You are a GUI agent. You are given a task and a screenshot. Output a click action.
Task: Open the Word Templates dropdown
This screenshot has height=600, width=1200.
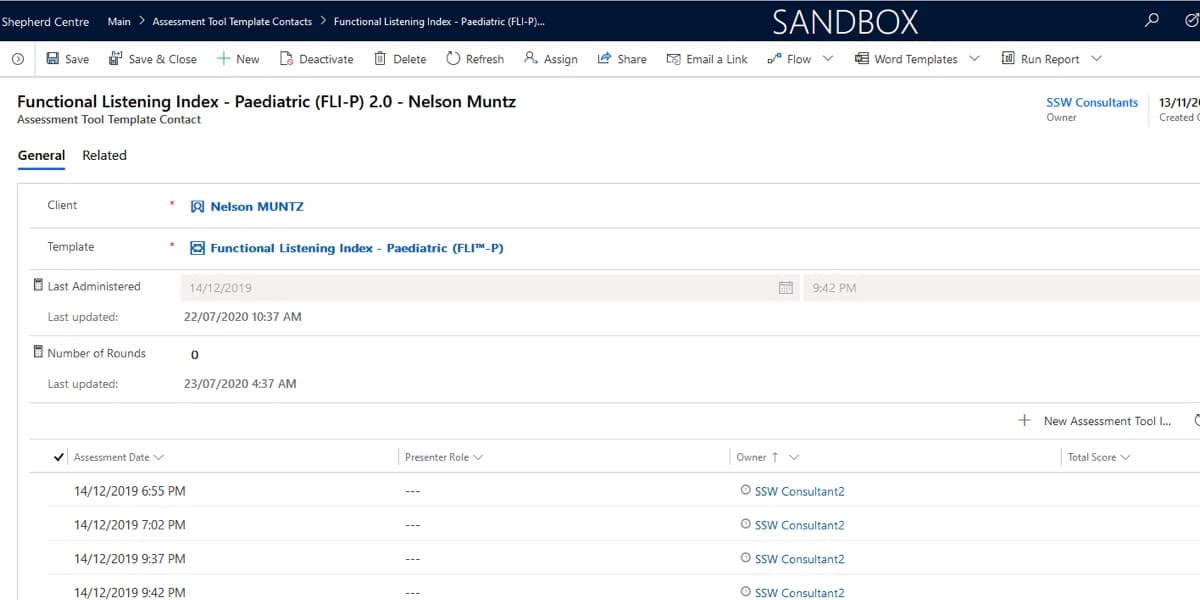pos(975,59)
